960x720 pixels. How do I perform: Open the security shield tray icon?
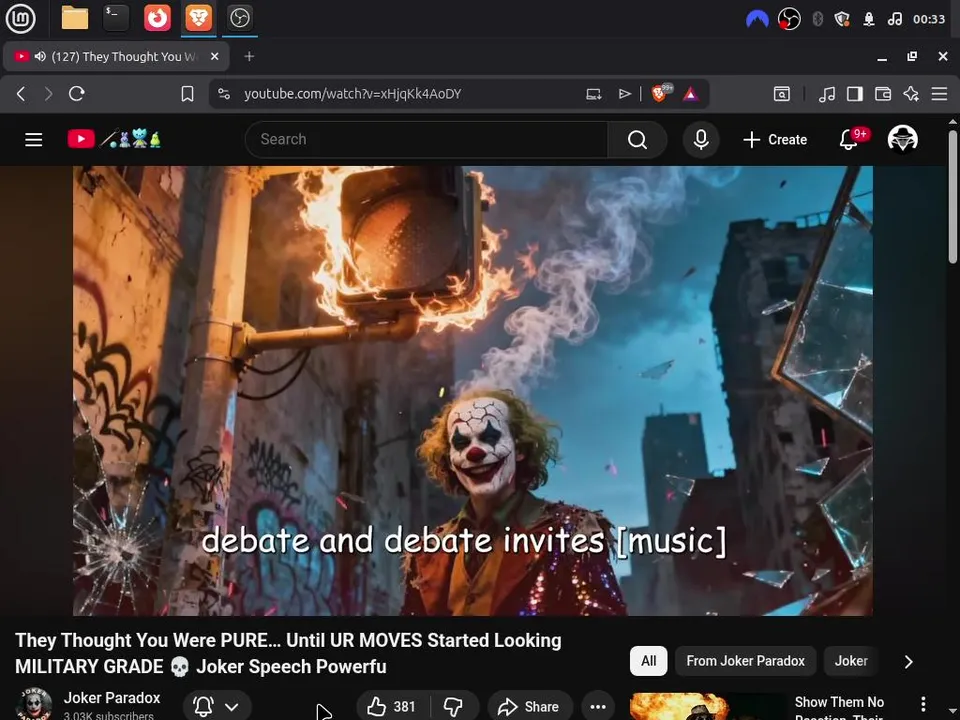[x=842, y=20]
